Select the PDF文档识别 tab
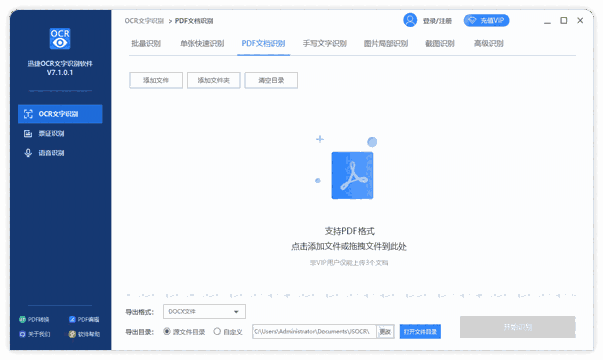 click(x=263, y=43)
